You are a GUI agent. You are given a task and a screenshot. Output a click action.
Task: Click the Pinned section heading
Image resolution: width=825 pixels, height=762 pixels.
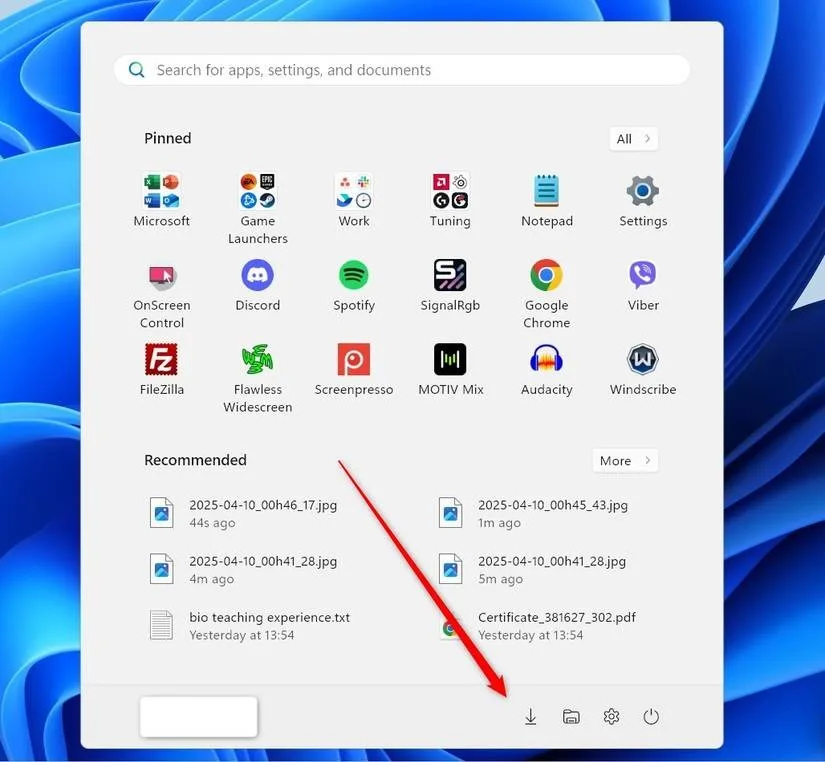(x=168, y=138)
